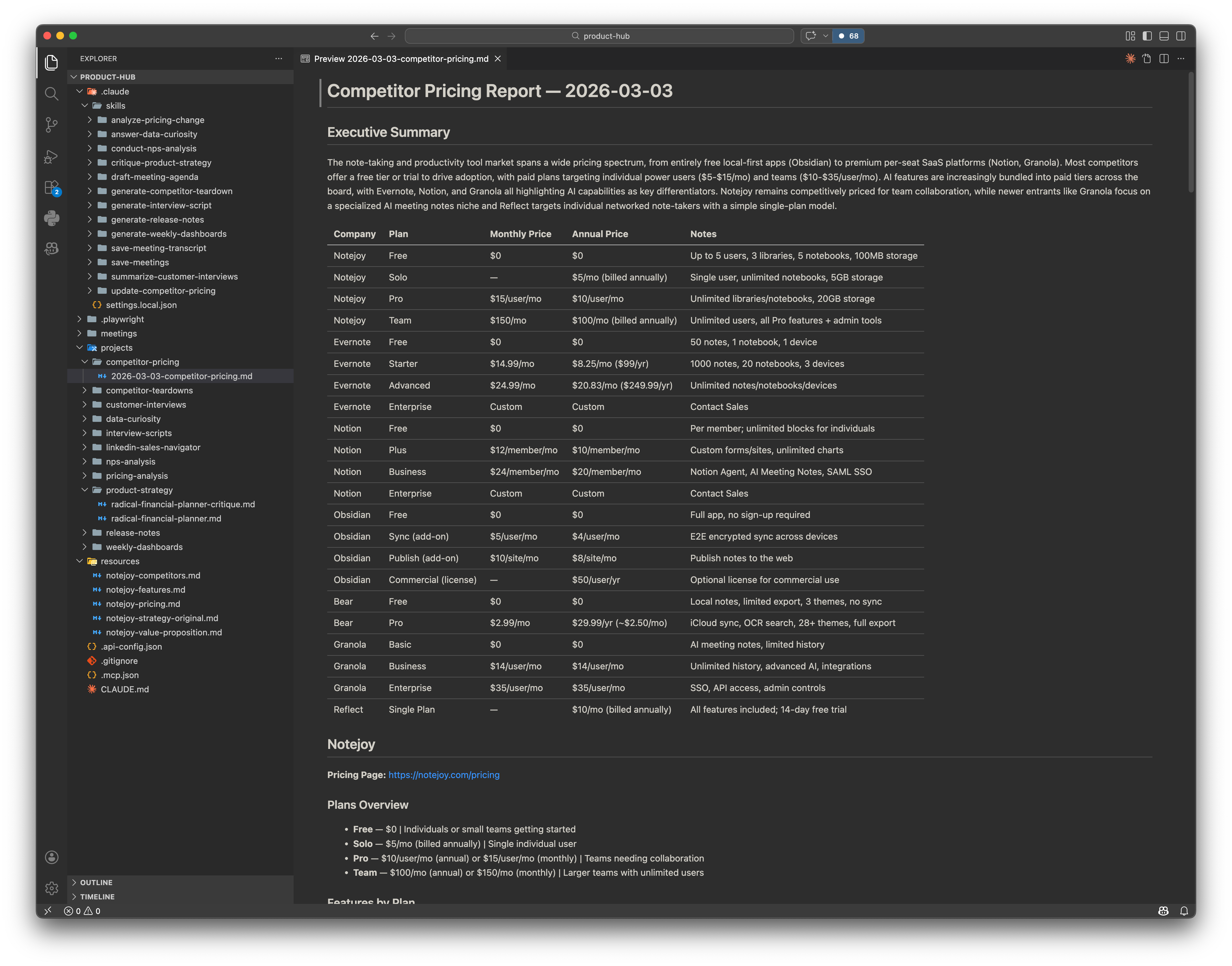Open the Search view in activity bar
The width and height of the screenshot is (1232, 966).
click(51, 94)
